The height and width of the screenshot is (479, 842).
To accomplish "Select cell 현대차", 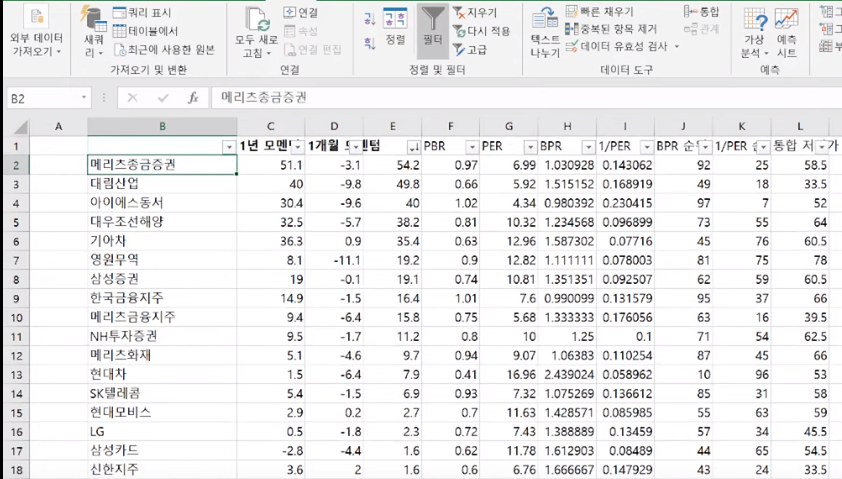I will click(162, 375).
